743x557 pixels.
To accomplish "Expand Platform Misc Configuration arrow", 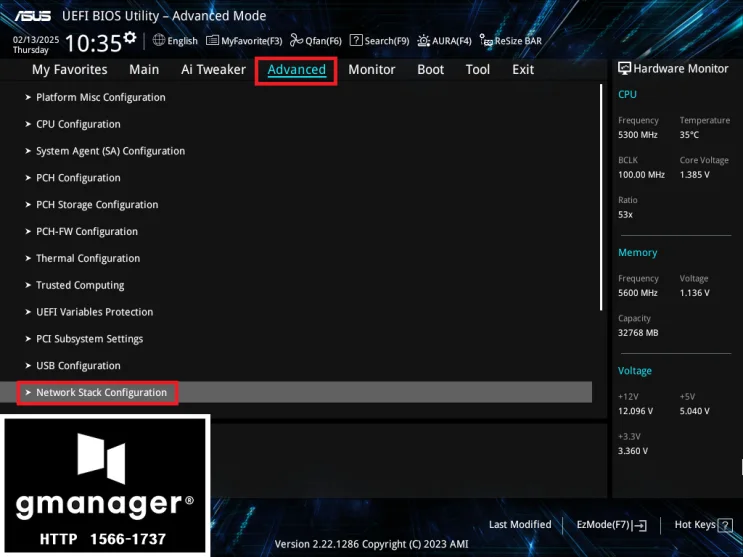I will [28, 97].
